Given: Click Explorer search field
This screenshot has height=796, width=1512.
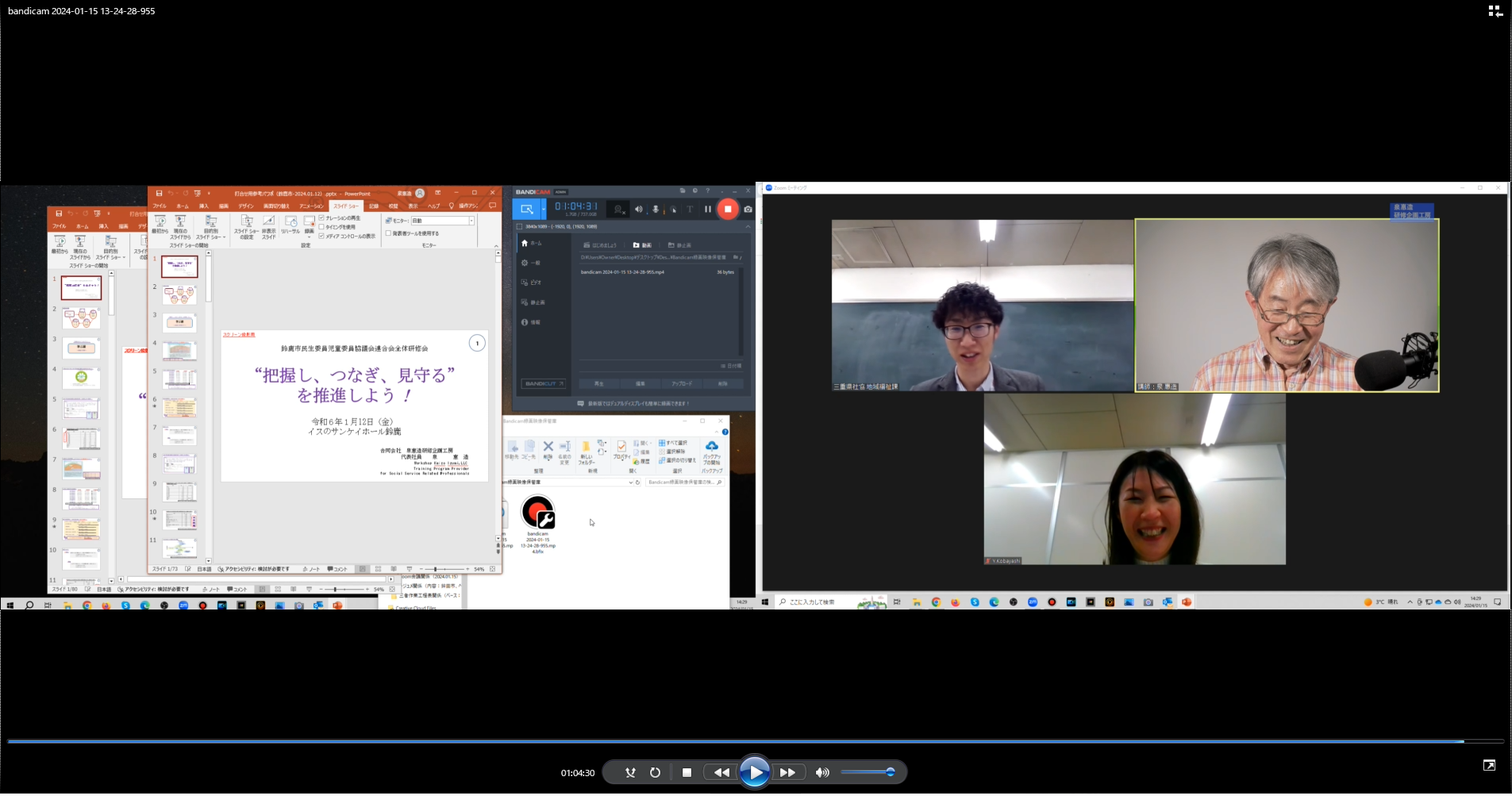Looking at the screenshot, I should click(x=684, y=483).
